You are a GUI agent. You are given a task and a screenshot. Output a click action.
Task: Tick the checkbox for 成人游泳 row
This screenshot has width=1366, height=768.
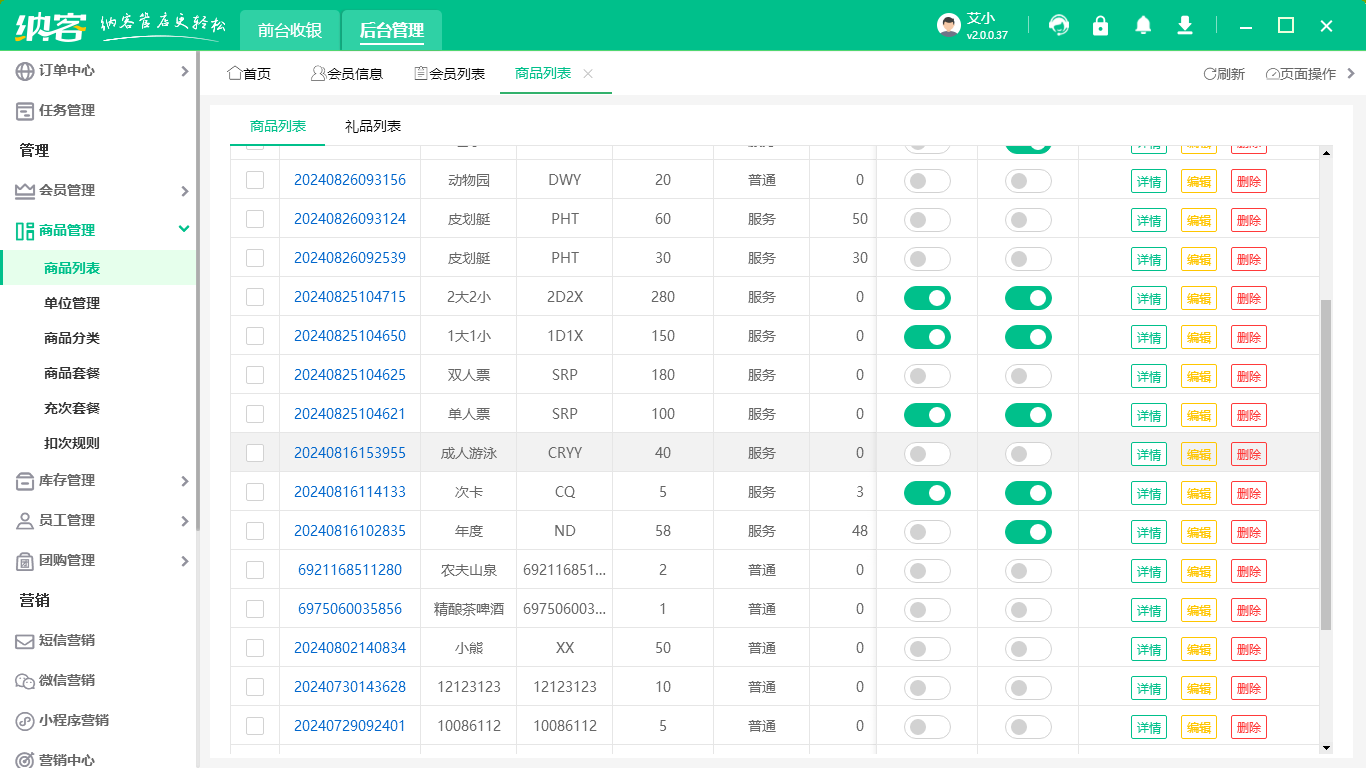pyautogui.click(x=255, y=453)
